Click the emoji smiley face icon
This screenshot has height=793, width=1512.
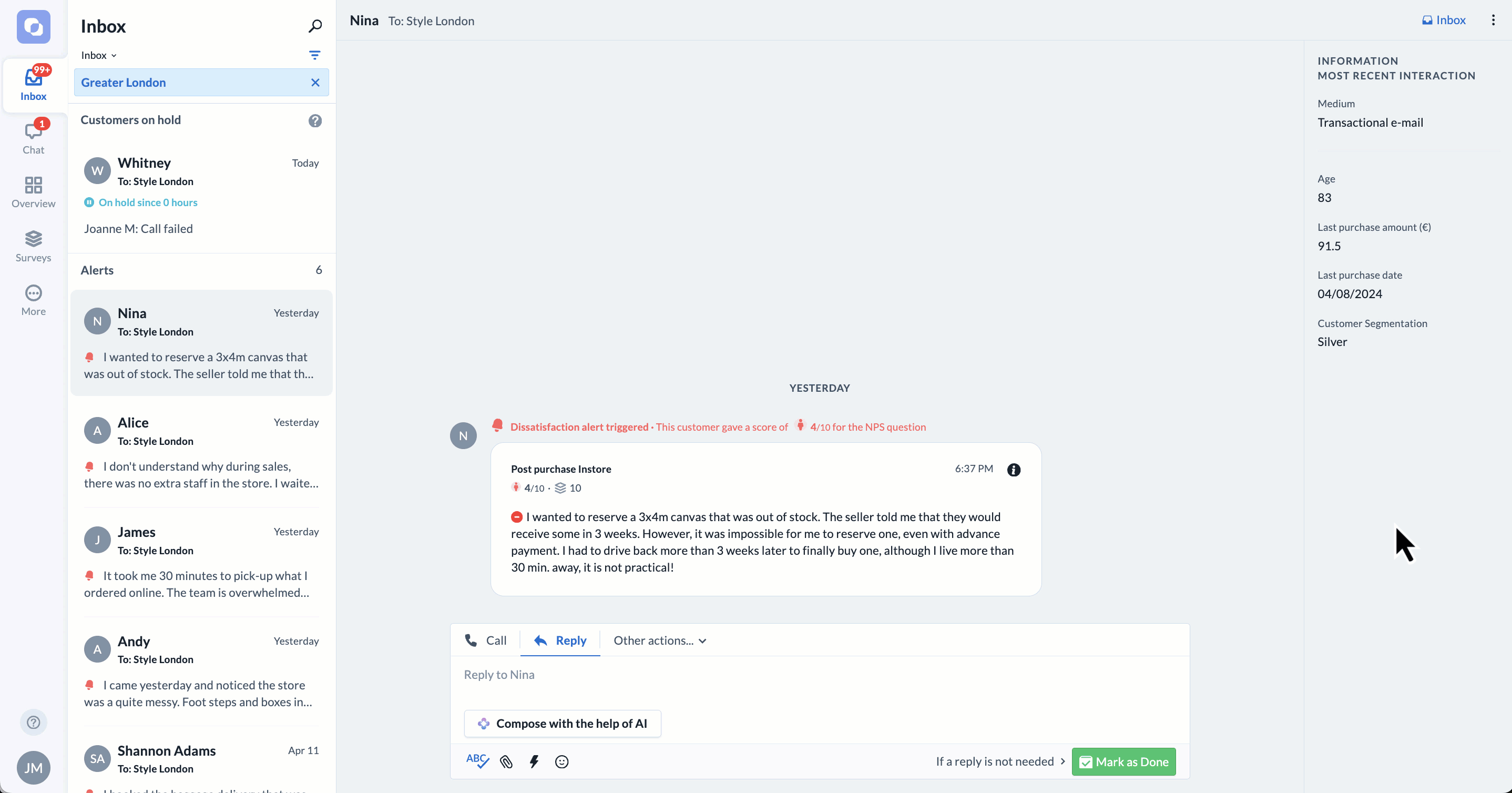coord(562,762)
